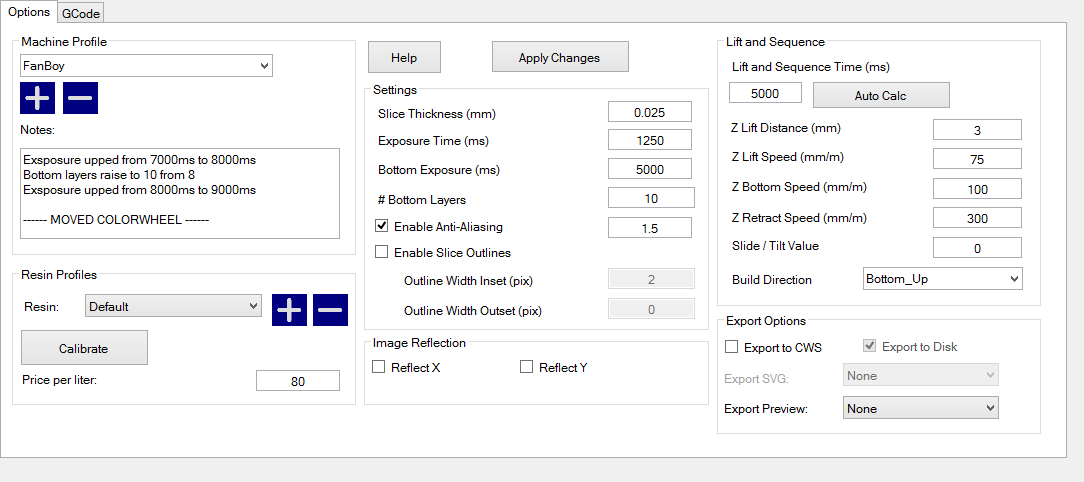Viewport: 1084px width, 482px height.
Task: Open the Help button
Action: point(404,58)
